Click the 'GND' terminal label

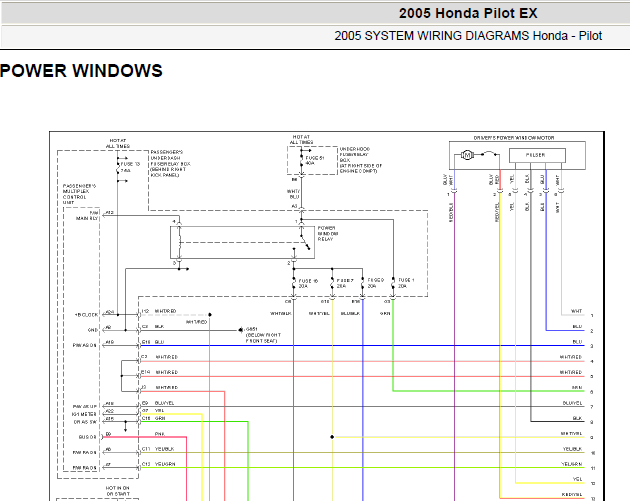click(x=93, y=330)
